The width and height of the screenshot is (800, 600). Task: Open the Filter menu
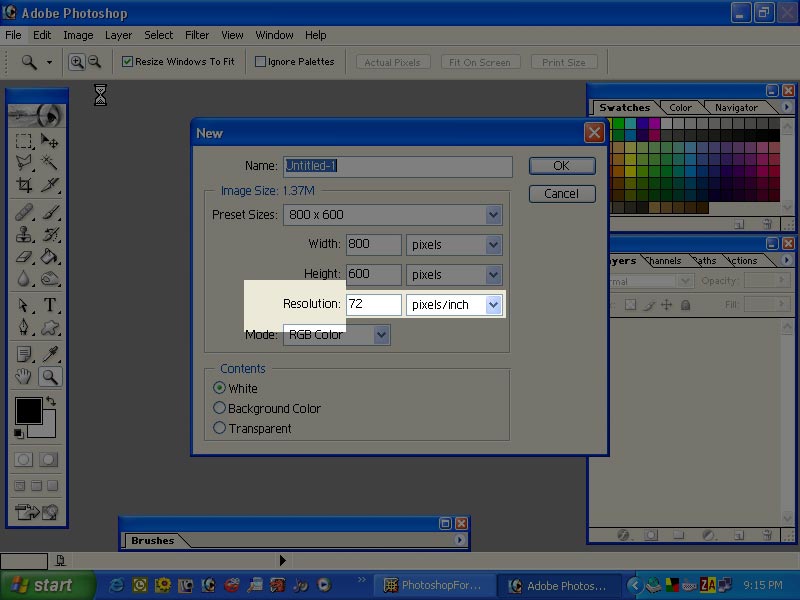tap(197, 35)
